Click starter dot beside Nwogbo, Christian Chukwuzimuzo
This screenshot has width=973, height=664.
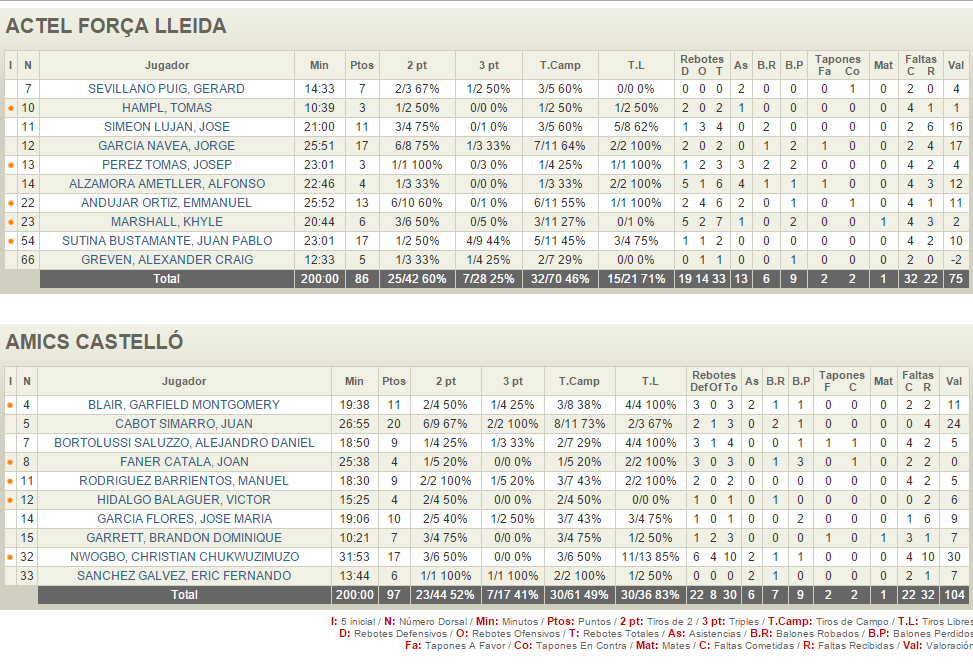coord(11,557)
